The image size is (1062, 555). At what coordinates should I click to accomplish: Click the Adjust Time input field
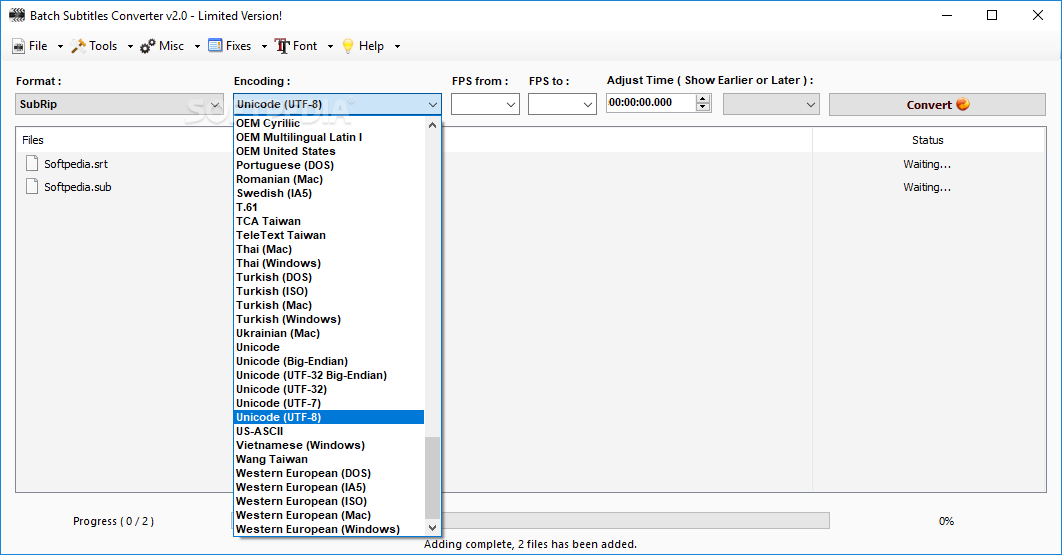point(651,102)
